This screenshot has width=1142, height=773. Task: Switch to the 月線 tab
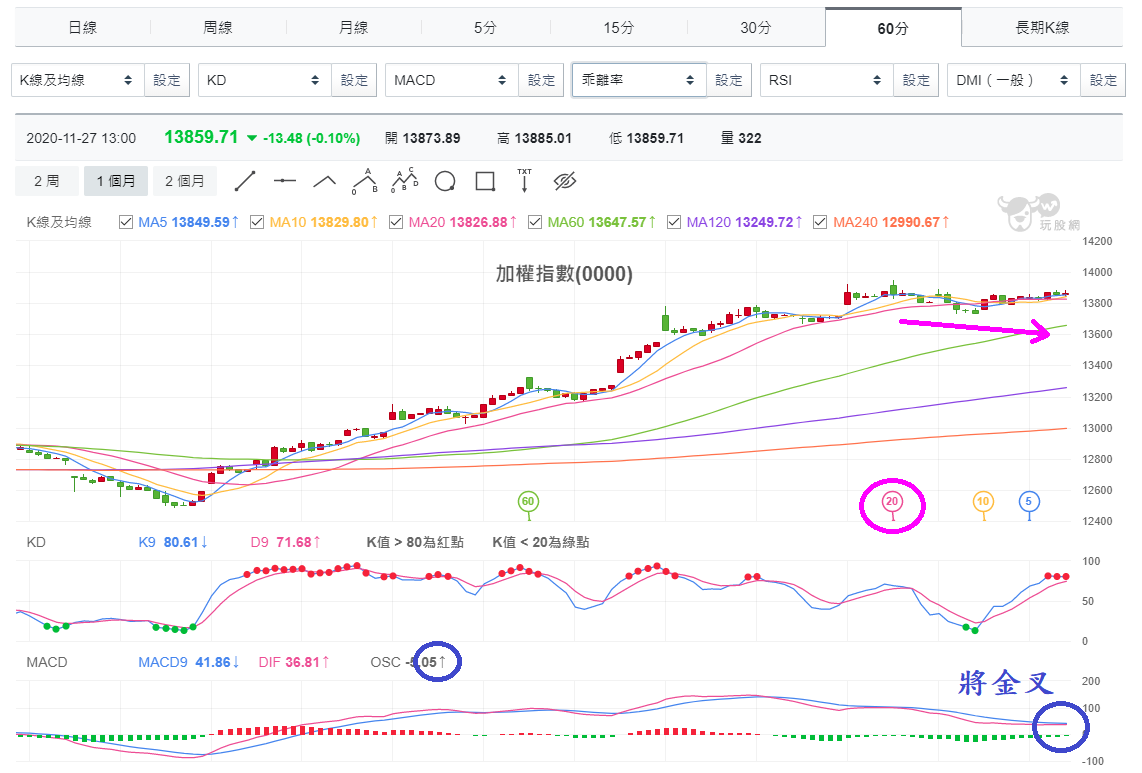click(x=354, y=28)
